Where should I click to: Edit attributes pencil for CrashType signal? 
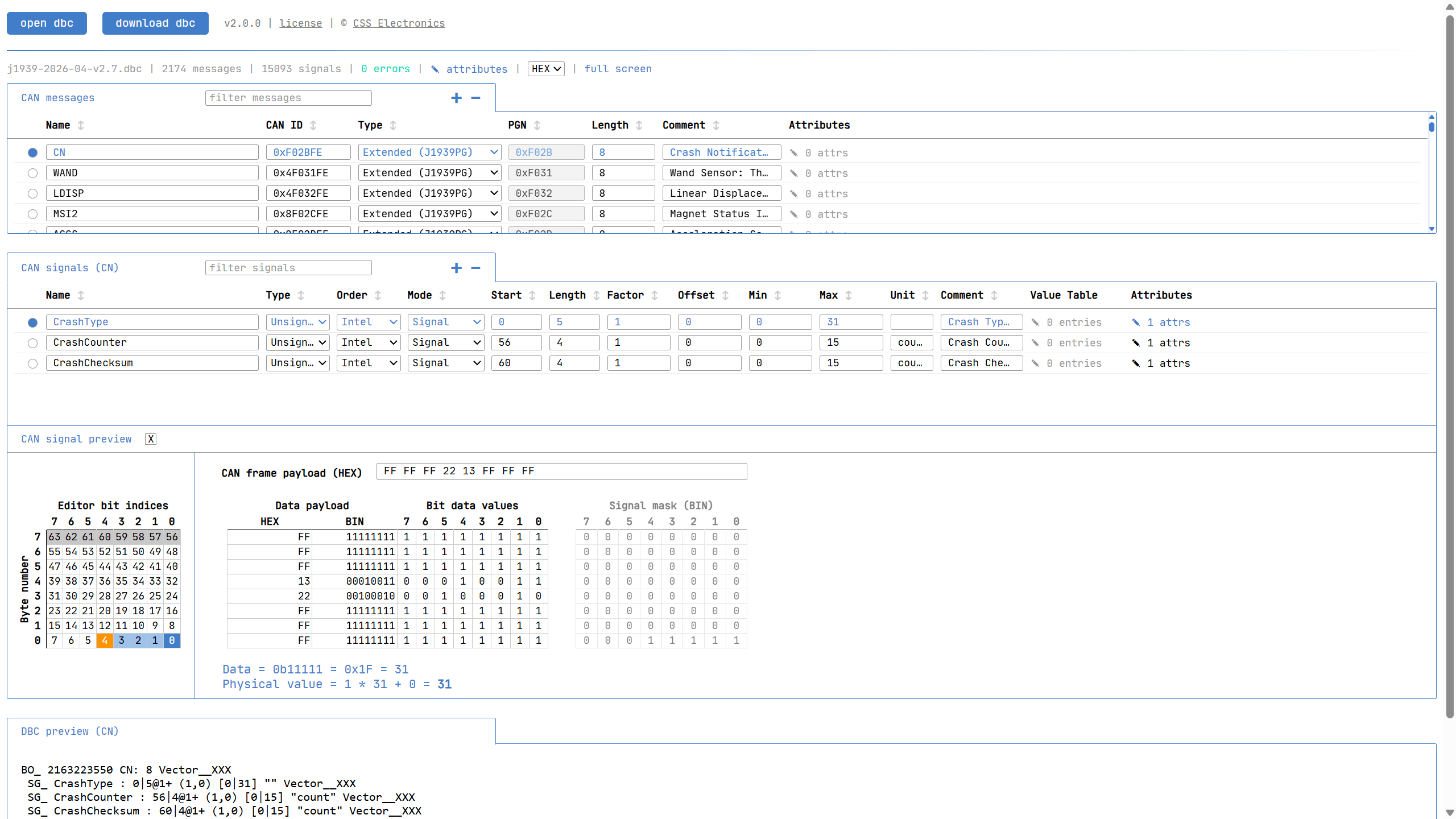[1136, 322]
